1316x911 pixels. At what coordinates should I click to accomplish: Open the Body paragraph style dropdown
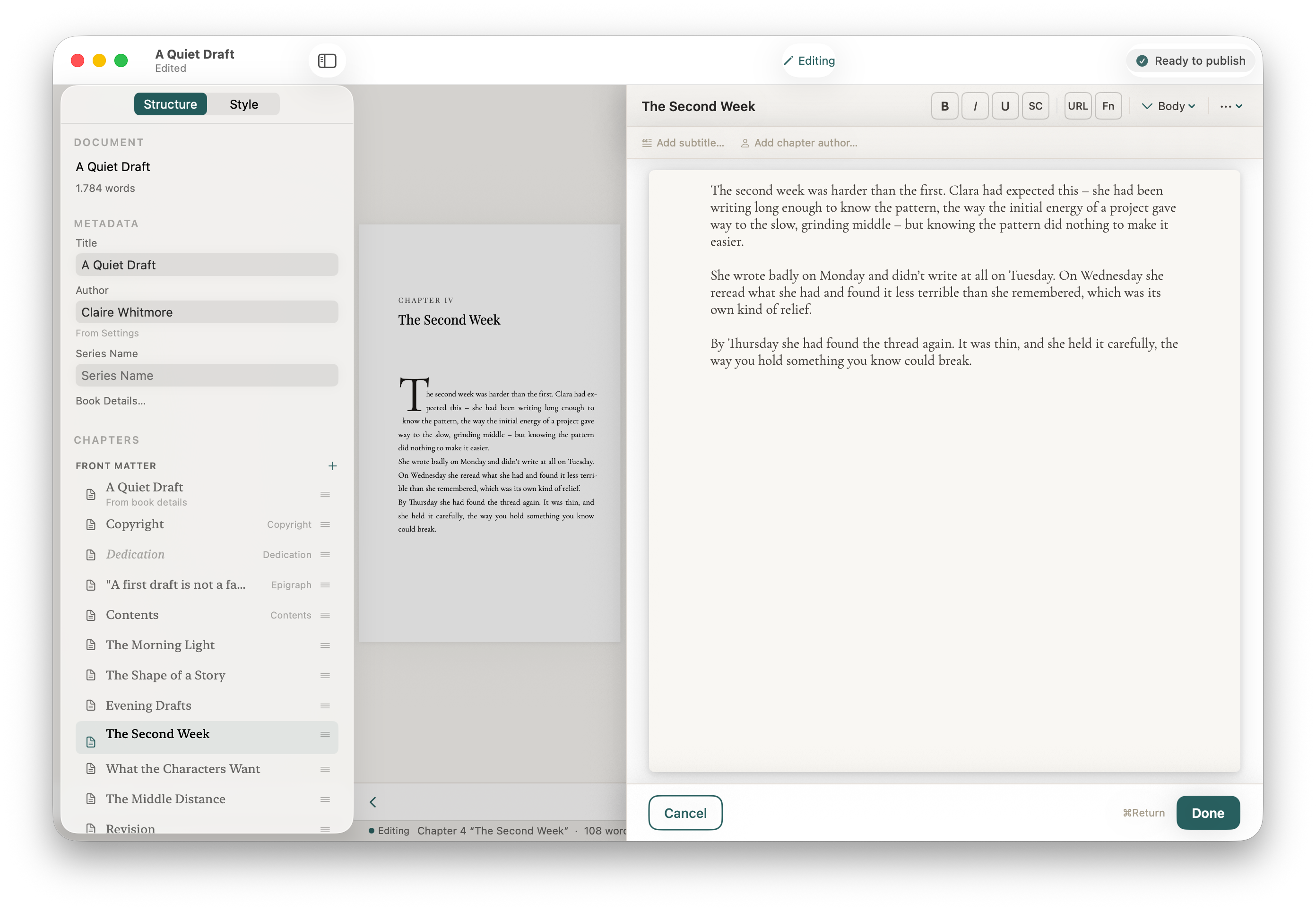pos(1168,106)
